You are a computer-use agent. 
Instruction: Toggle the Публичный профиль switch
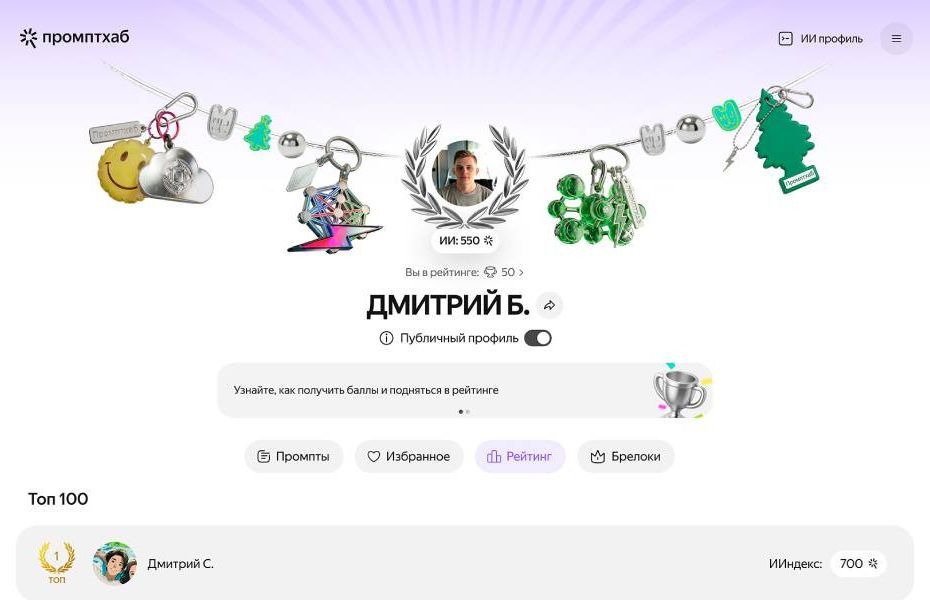click(x=538, y=339)
